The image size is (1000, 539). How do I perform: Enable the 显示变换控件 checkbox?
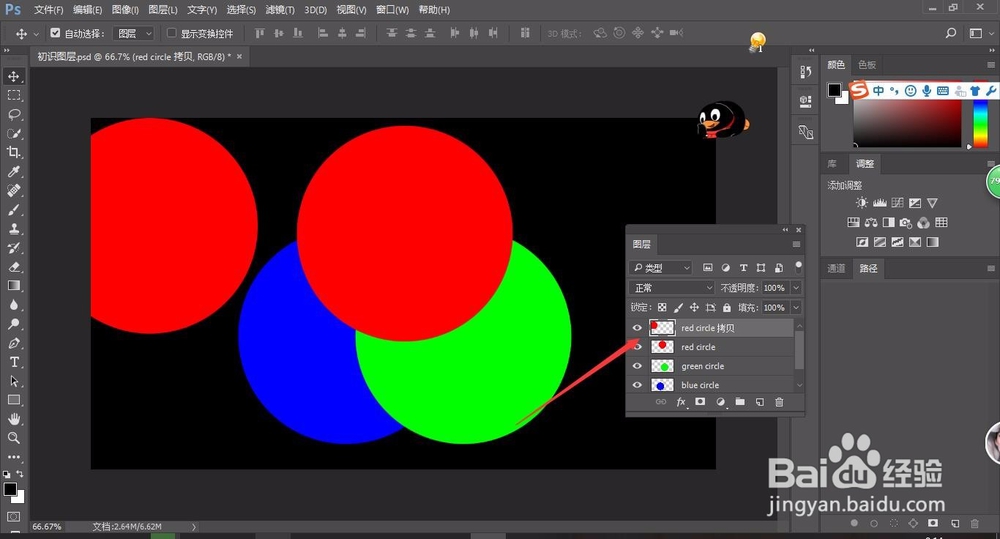pos(171,33)
